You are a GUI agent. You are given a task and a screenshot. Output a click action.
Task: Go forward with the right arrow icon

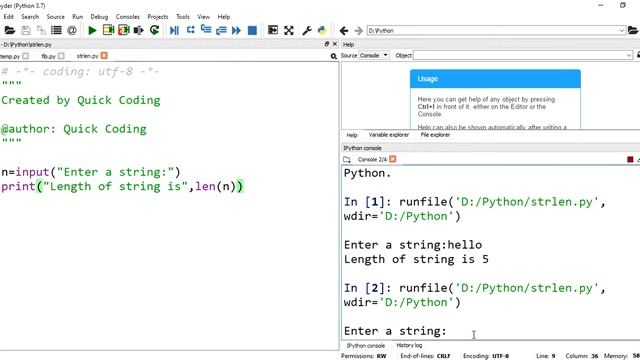tap(358, 31)
